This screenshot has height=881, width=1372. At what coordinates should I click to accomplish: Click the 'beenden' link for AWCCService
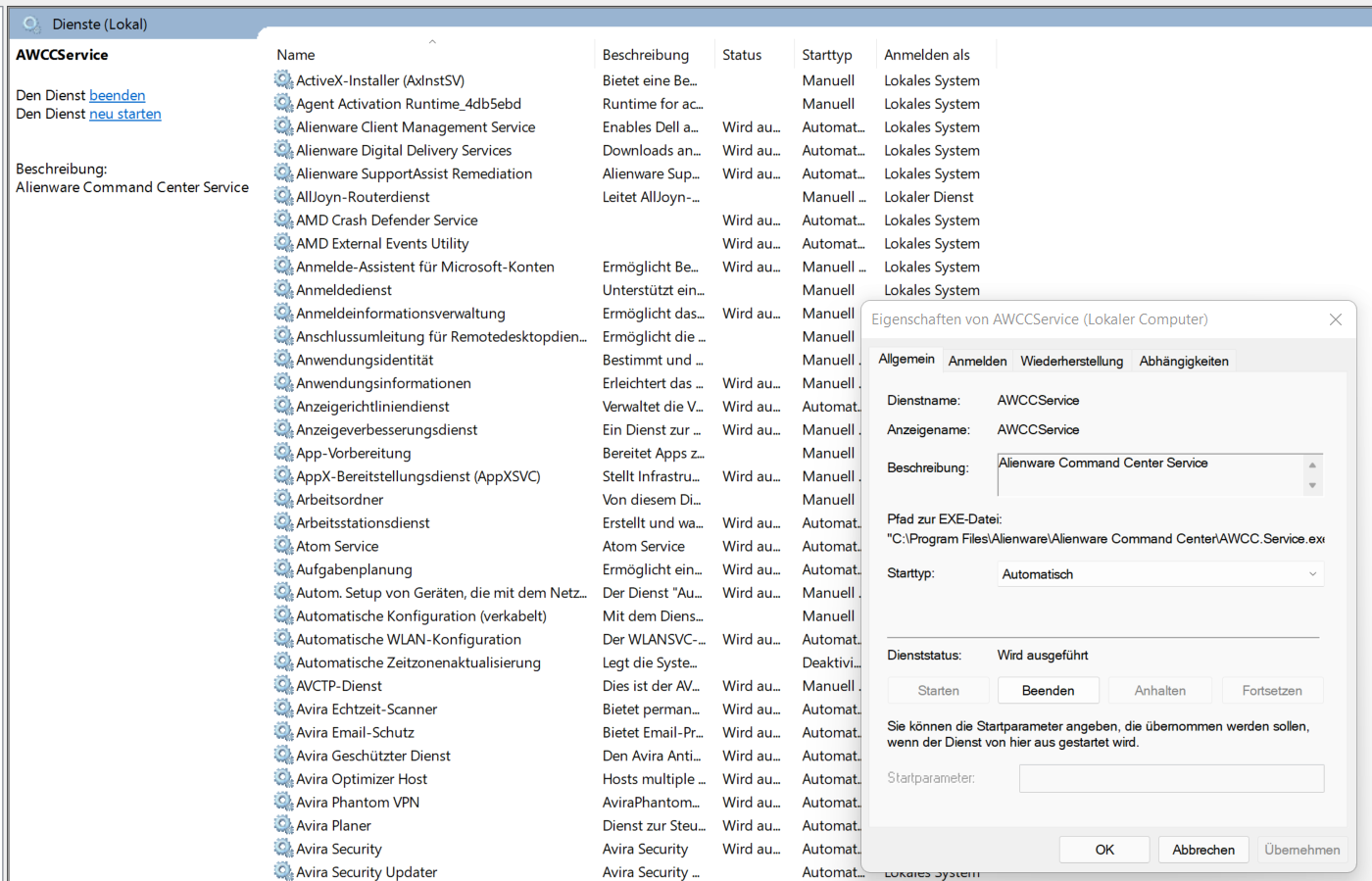tap(117, 95)
